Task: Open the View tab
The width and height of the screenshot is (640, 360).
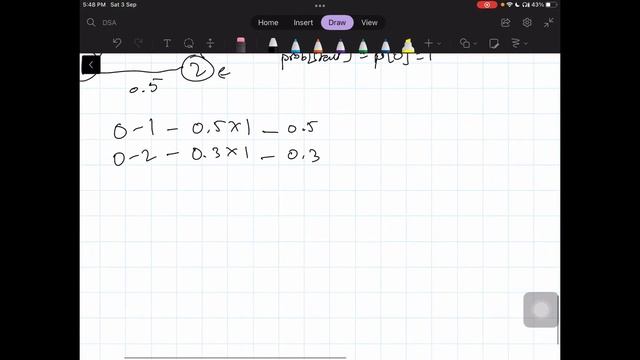Action: point(369,23)
